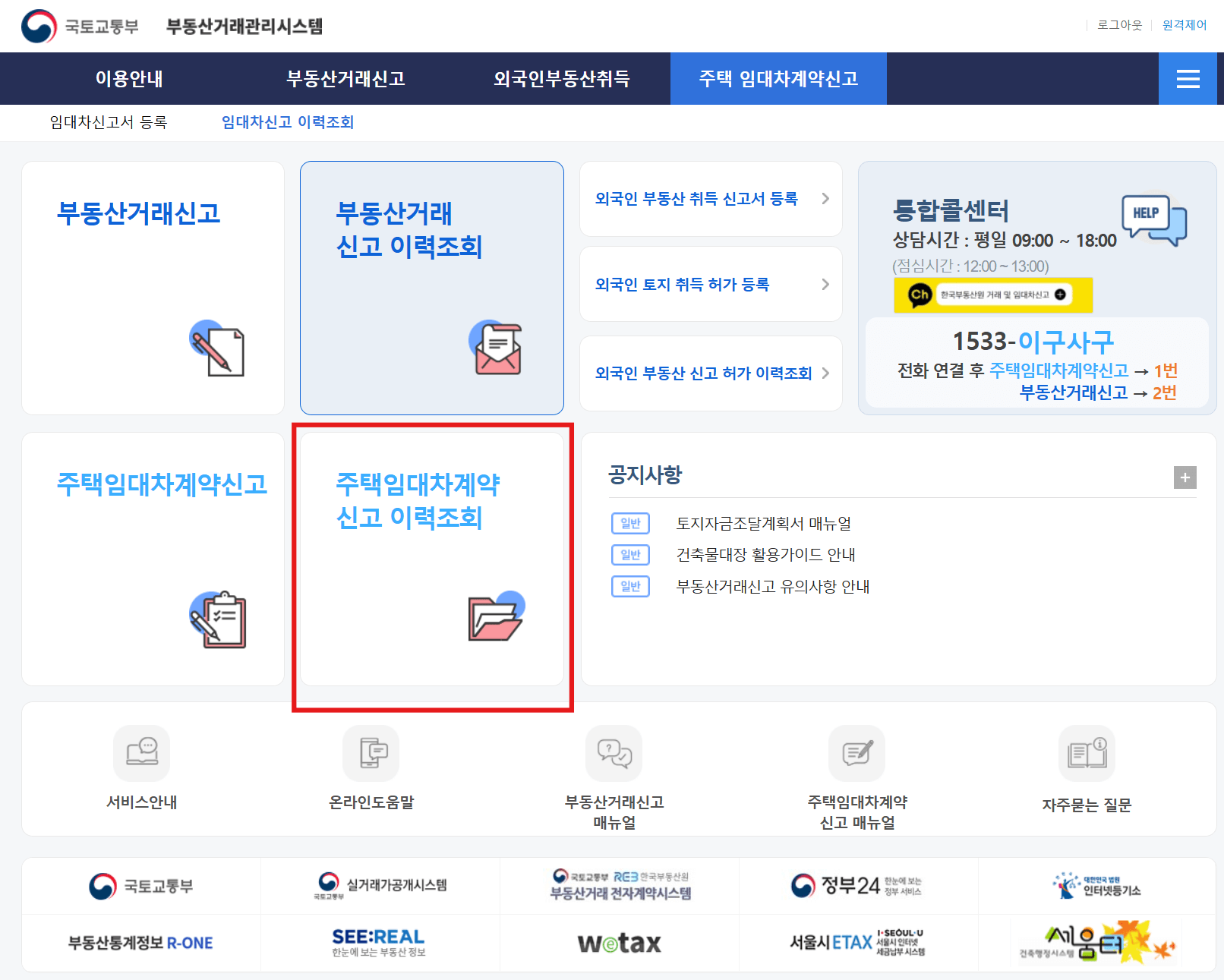Click 일반 tag beside 토지자금조달계획서 매뉴얼
Screen dimensions: 1224x980
coord(630,524)
